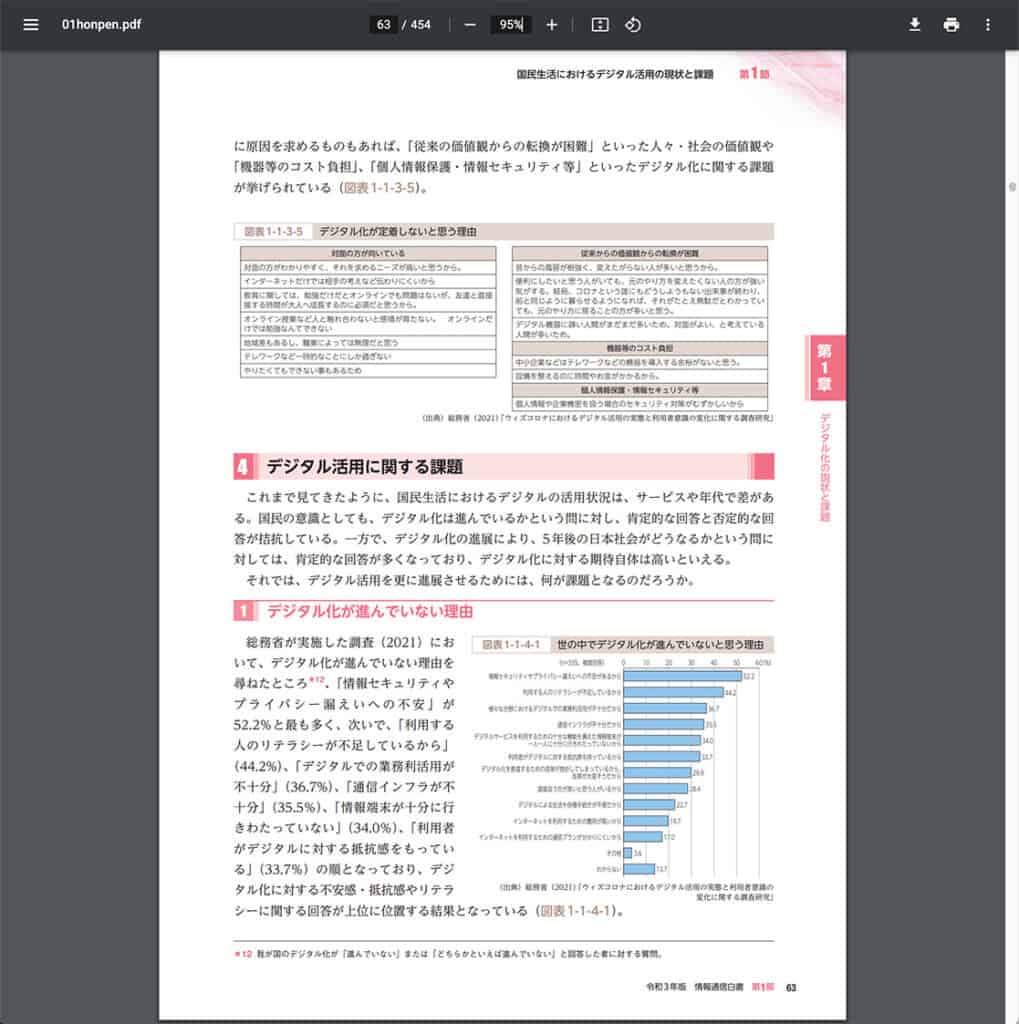Click the chart title 世の中でデジタル化が進んでいないと思う理由
Screen dimensions: 1019x1024
[660, 645]
